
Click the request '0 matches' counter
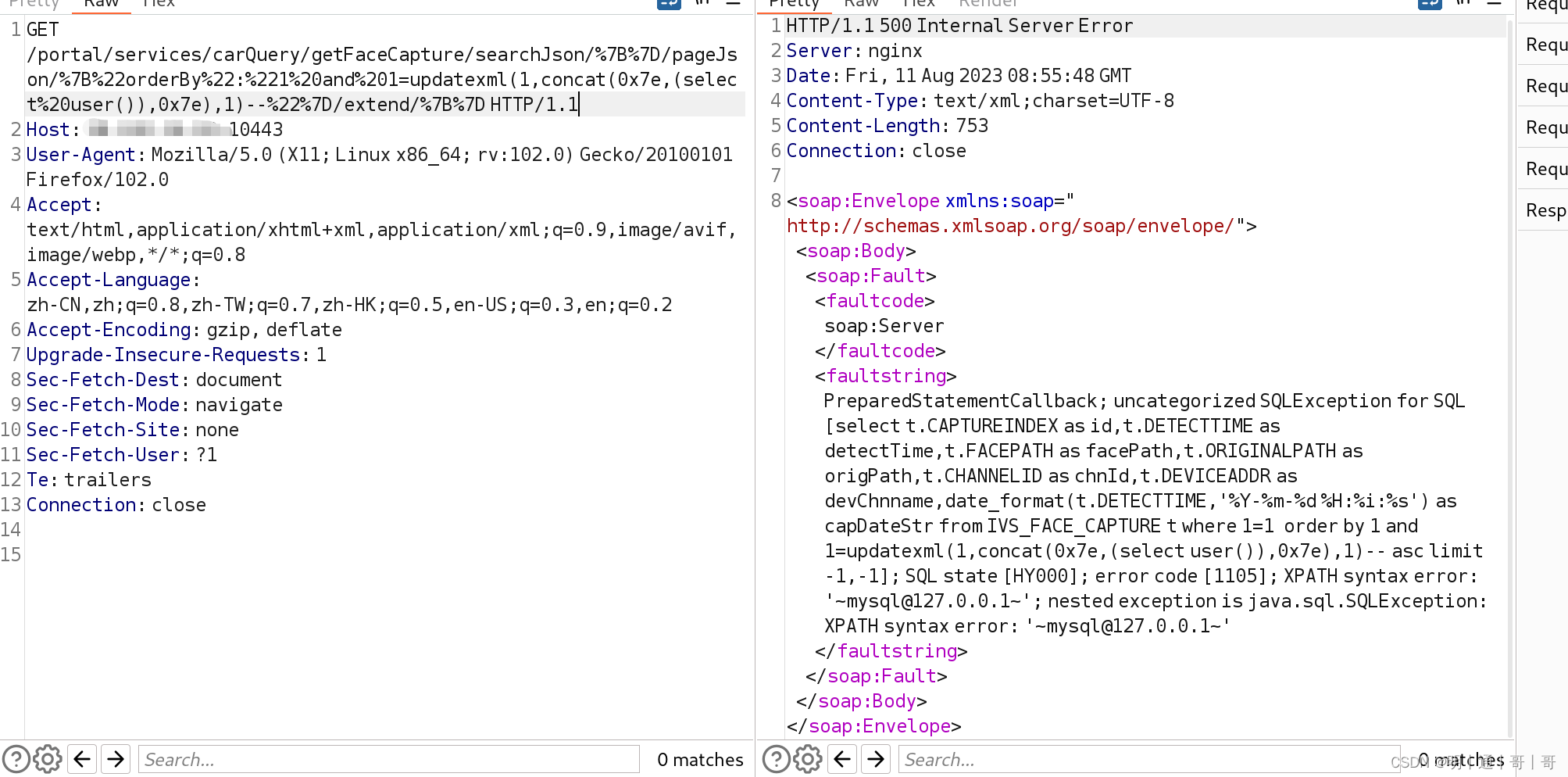pyautogui.click(x=700, y=760)
